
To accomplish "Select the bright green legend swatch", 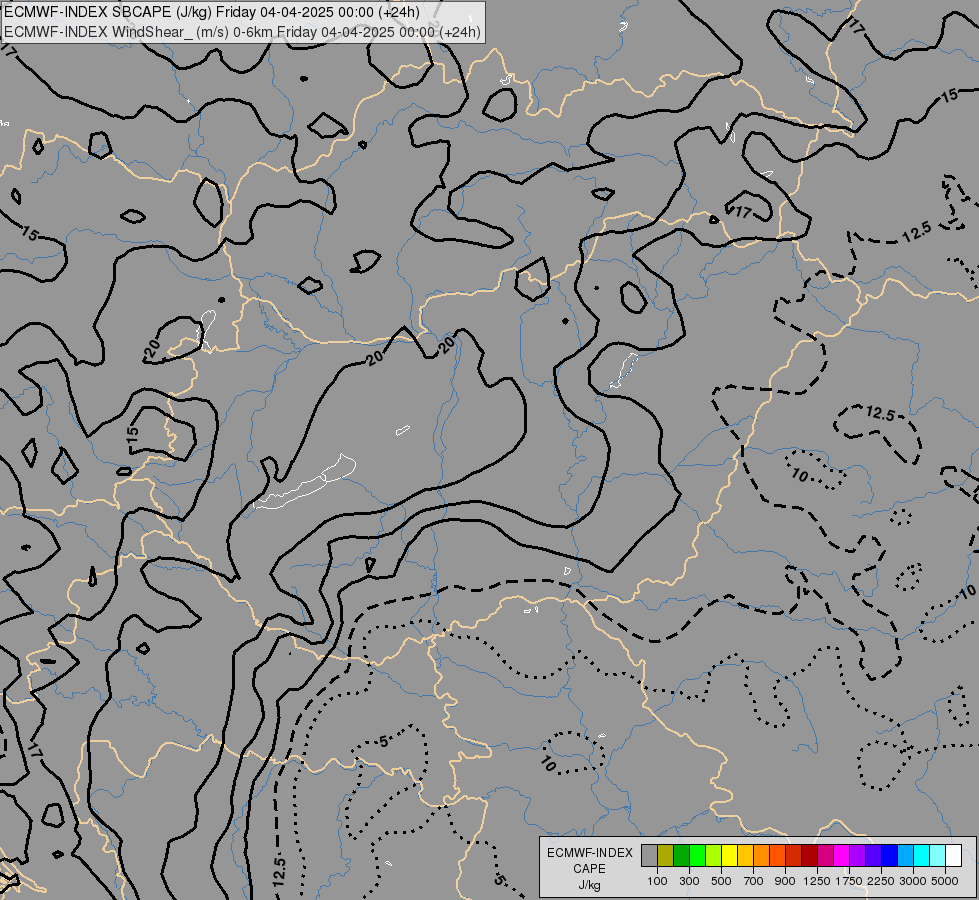I will (x=697, y=855).
